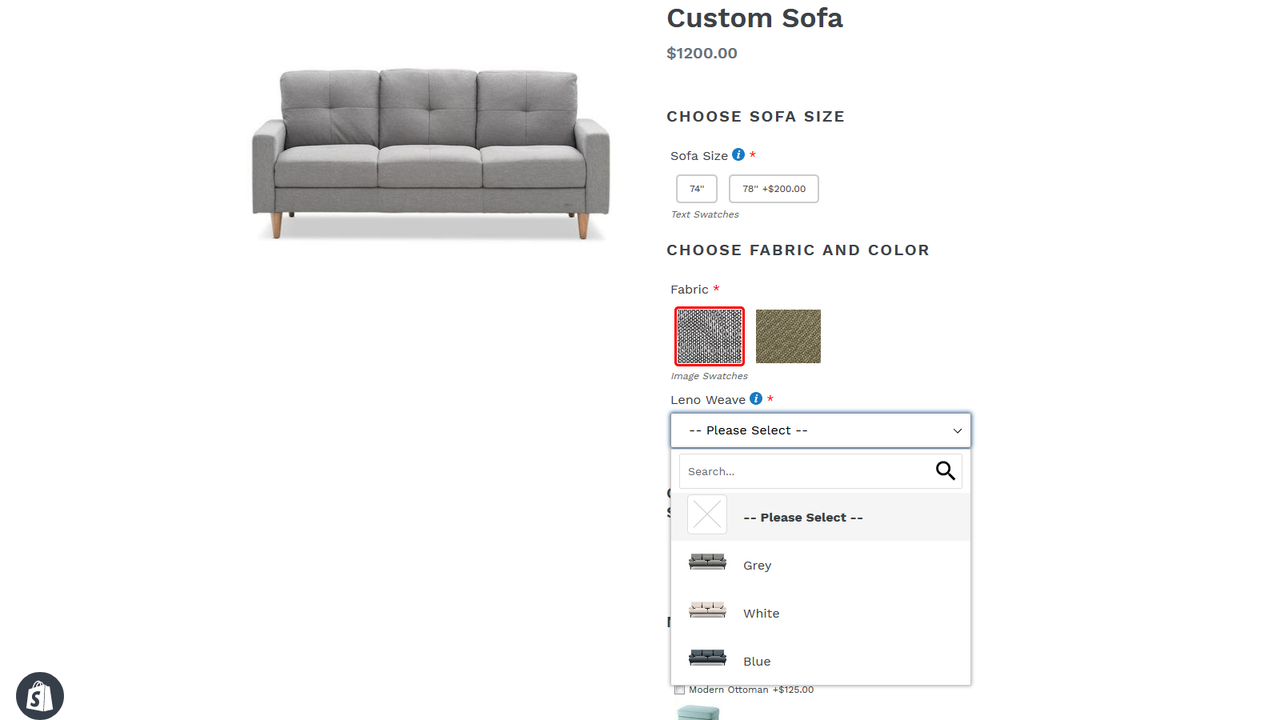Viewport: 1280px width, 720px height.
Task: Choose Grey from the Leno Weave list
Action: (x=757, y=565)
